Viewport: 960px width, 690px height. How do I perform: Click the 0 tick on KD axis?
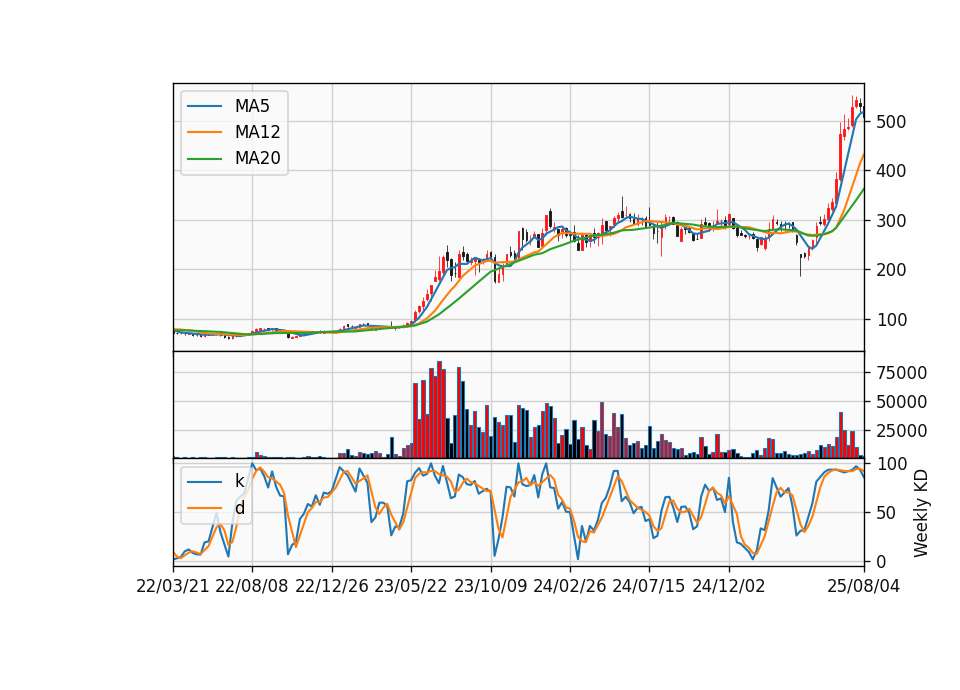tap(881, 561)
